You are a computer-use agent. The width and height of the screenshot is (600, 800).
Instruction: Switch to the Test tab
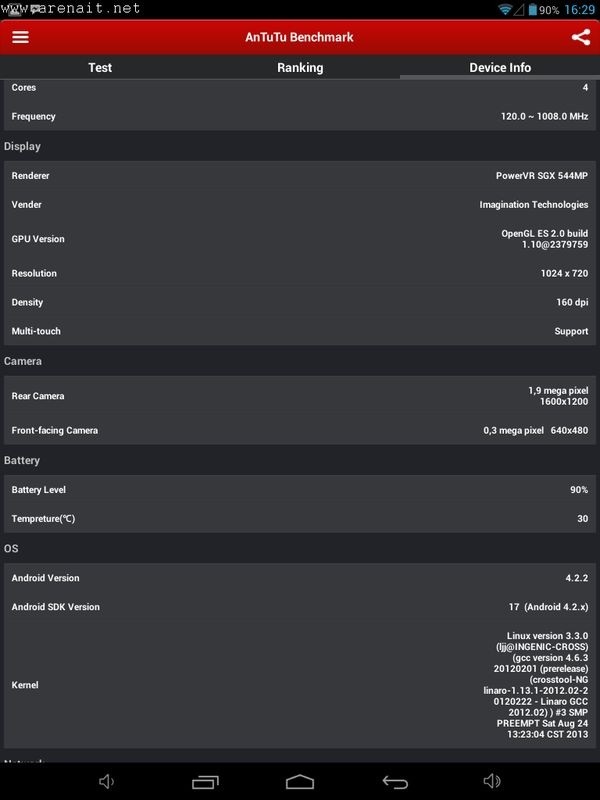pos(100,68)
